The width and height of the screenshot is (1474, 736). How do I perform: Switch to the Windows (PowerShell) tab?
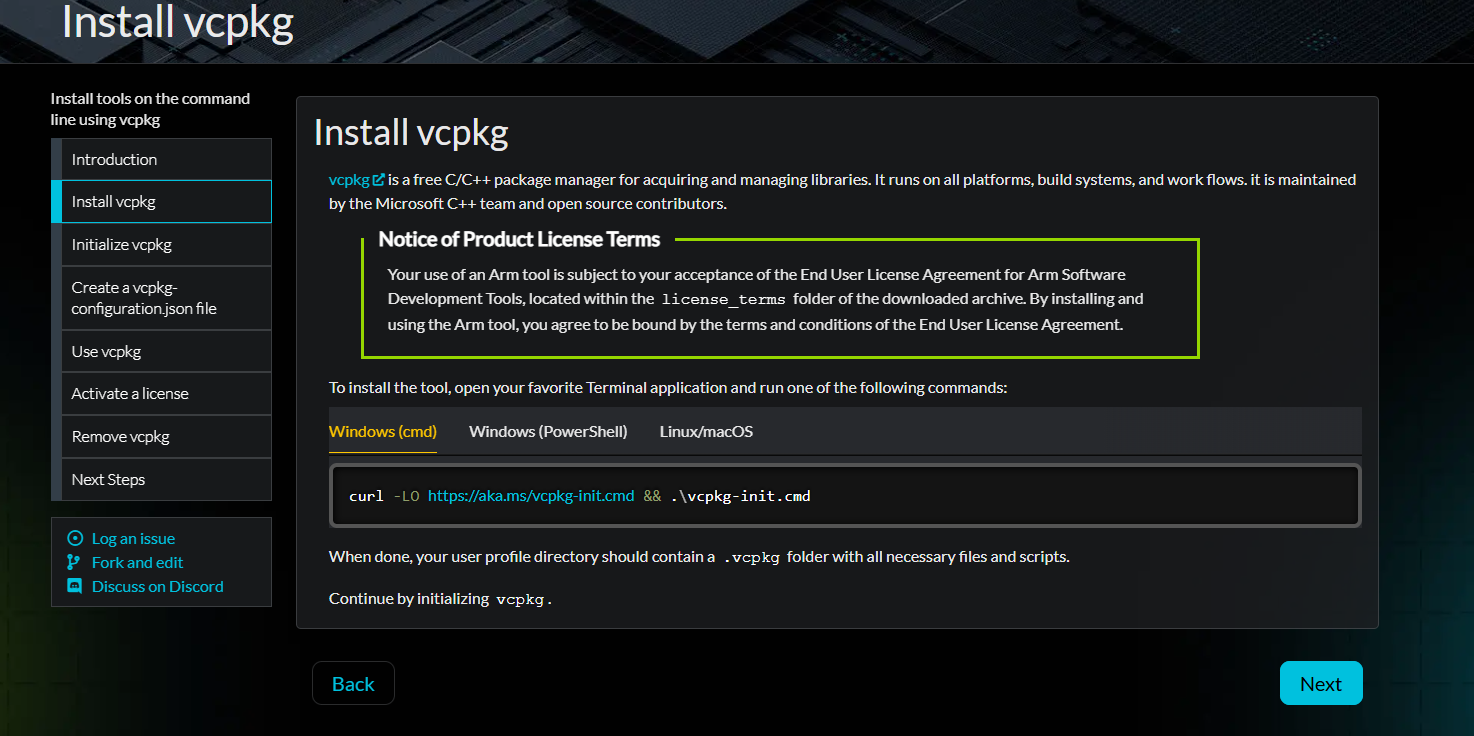[x=548, y=432]
